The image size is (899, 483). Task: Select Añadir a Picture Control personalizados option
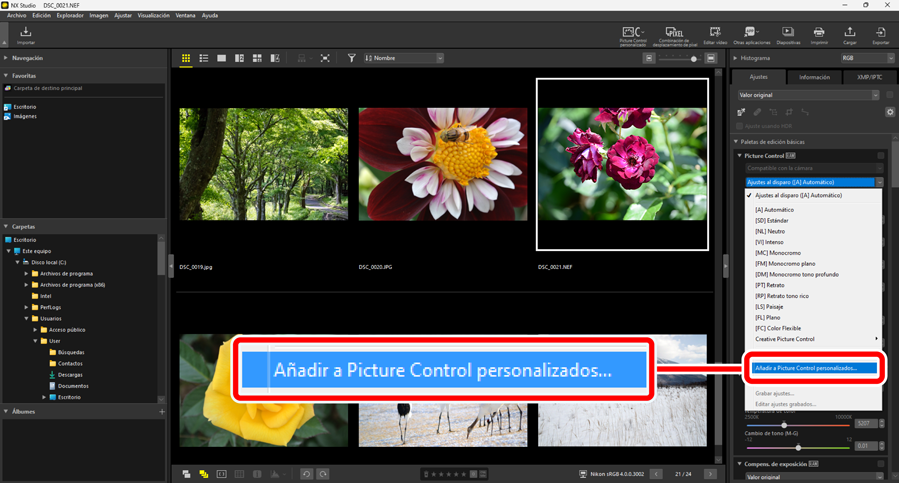[x=813, y=368]
